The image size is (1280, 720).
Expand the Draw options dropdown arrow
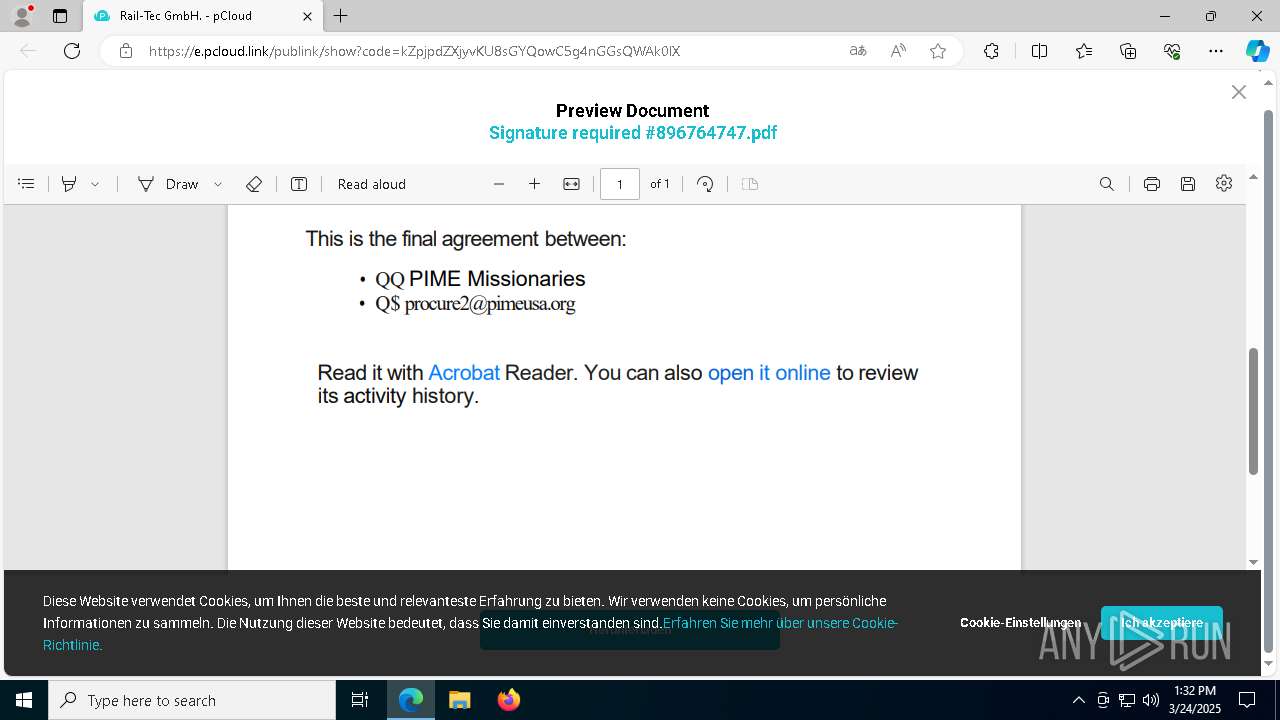218,184
